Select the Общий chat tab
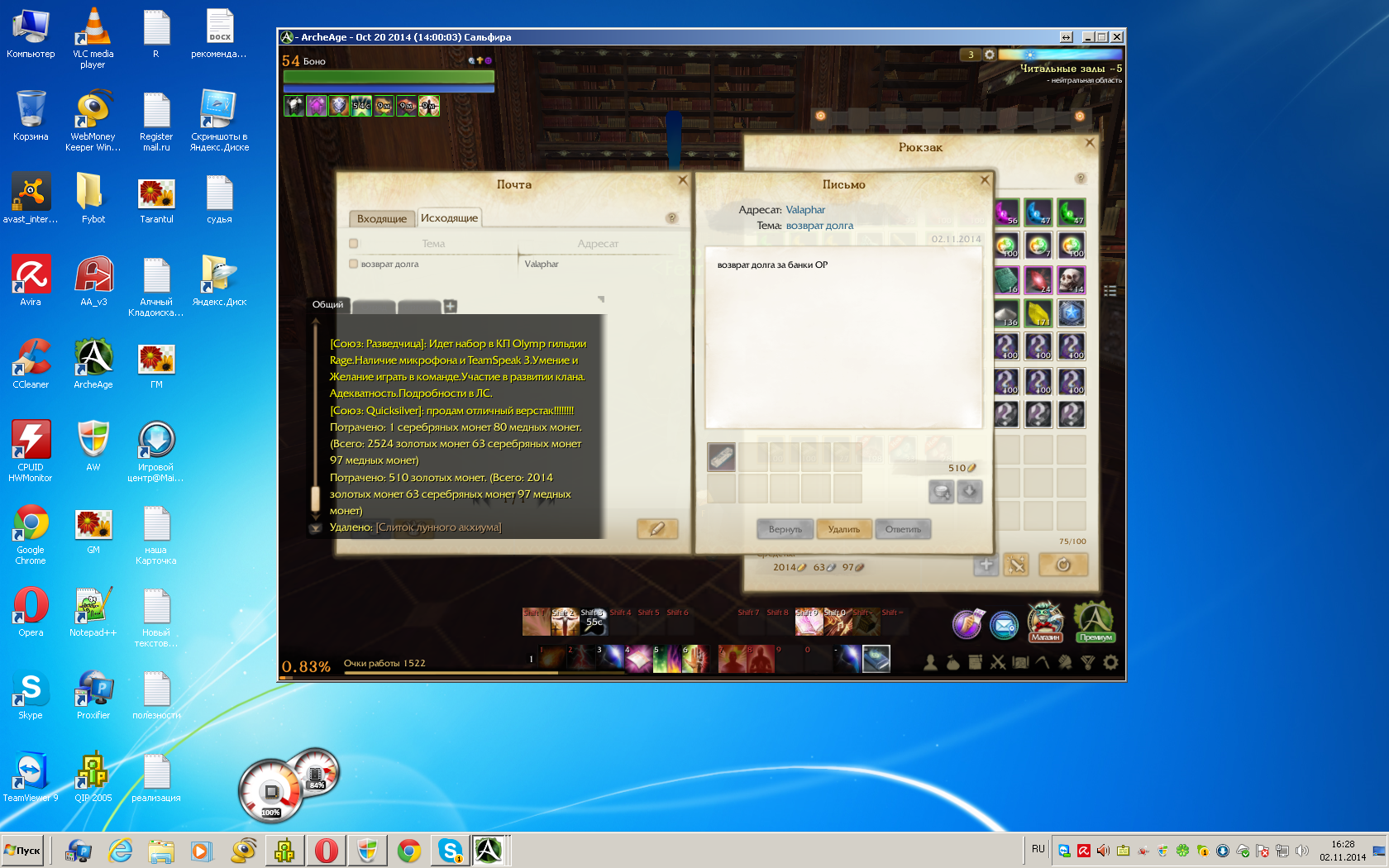The height and width of the screenshot is (868, 1389). [x=327, y=304]
